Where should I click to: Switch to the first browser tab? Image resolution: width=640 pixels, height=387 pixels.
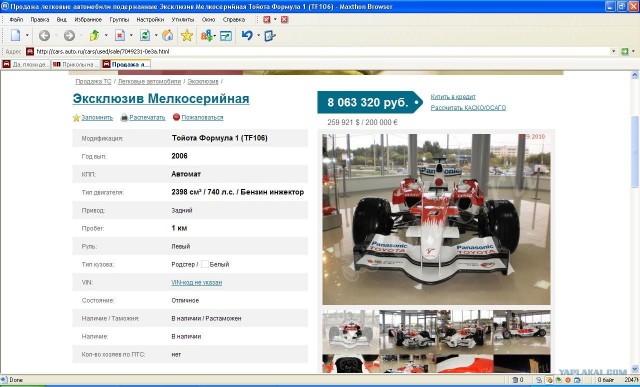coord(25,64)
